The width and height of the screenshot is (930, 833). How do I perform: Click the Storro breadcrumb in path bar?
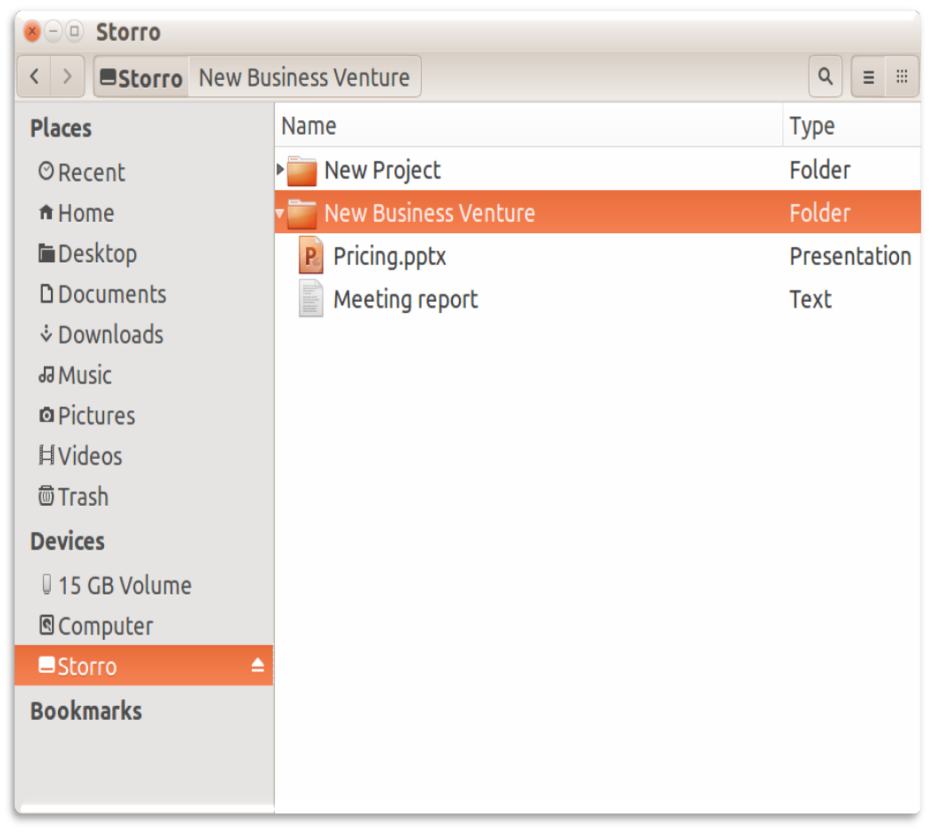tap(141, 77)
